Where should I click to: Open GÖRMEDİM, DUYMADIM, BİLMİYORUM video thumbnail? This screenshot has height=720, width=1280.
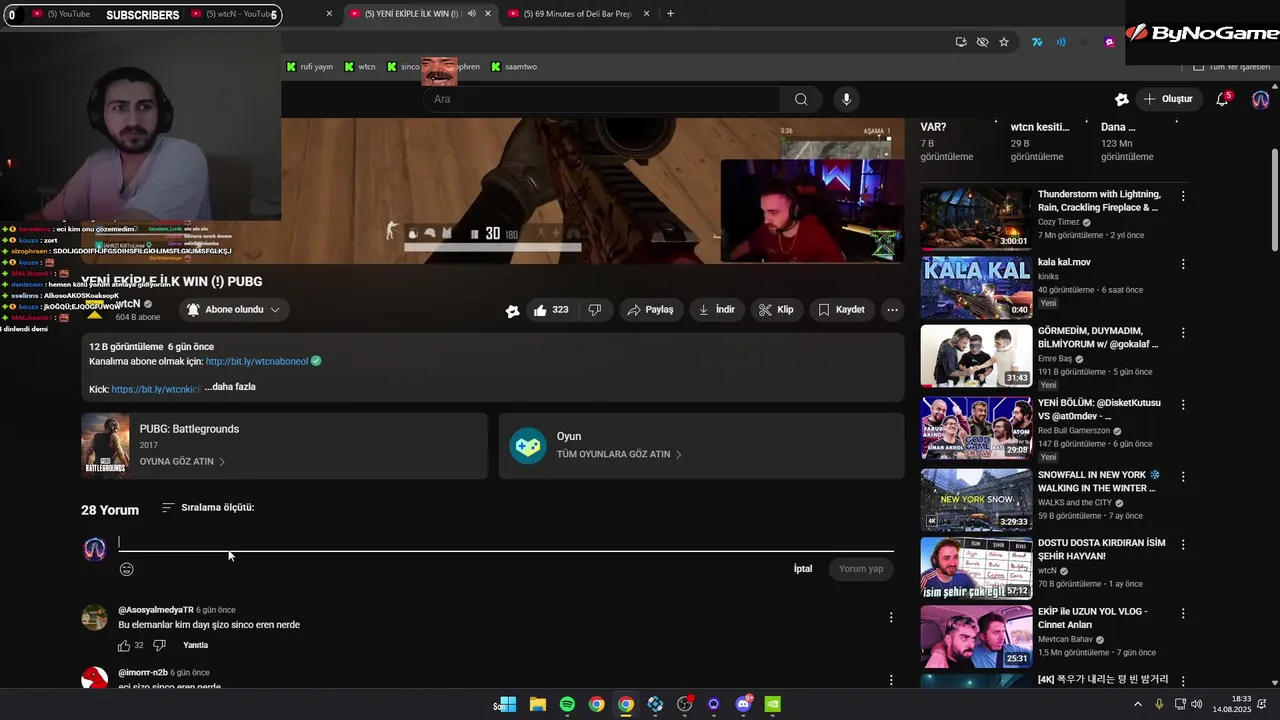coord(976,356)
